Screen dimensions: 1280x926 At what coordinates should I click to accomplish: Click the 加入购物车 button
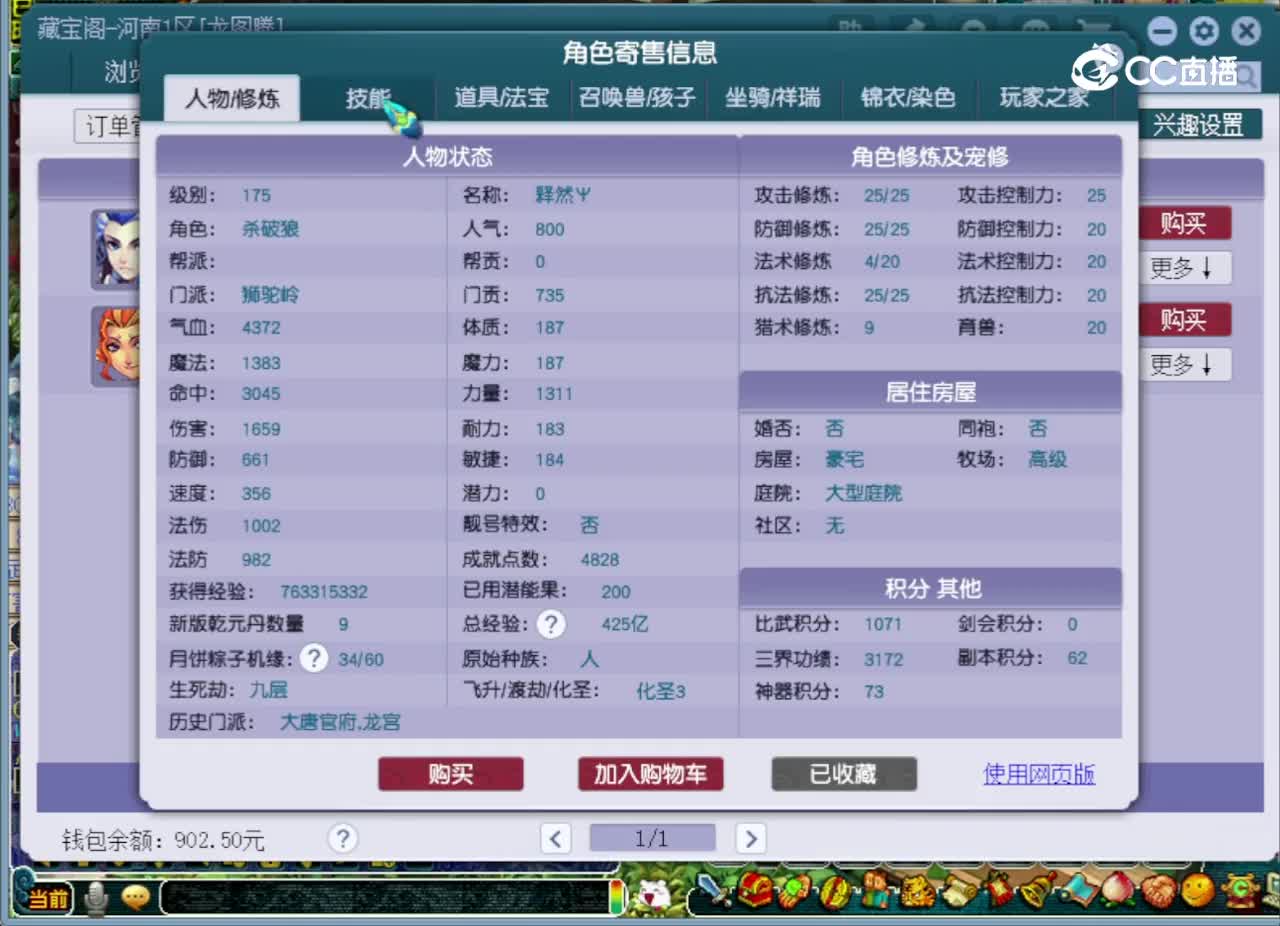pos(650,774)
